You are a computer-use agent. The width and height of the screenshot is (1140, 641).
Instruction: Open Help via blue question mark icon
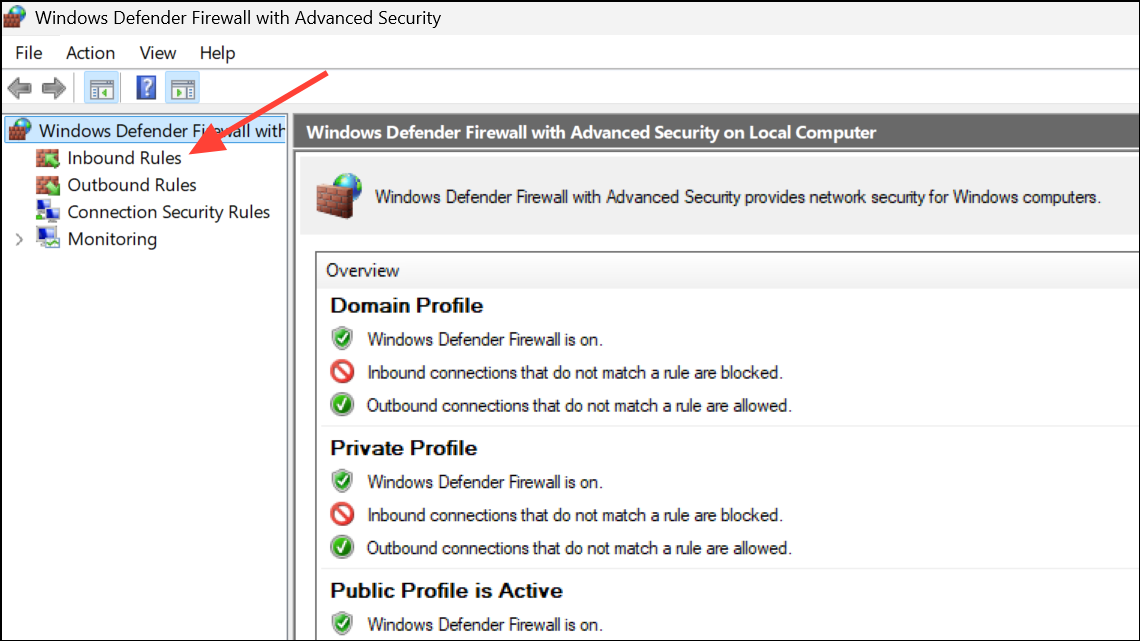click(x=146, y=88)
